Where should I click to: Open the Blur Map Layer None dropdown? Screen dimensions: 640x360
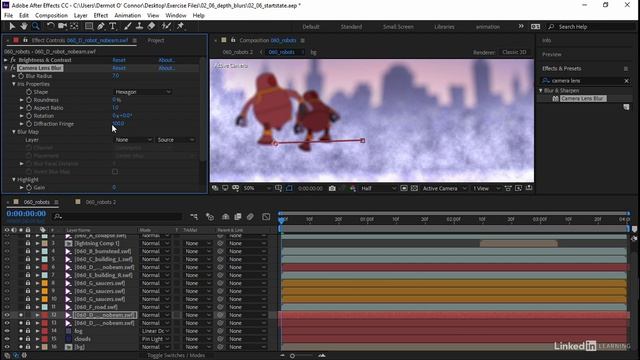[x=133, y=140]
